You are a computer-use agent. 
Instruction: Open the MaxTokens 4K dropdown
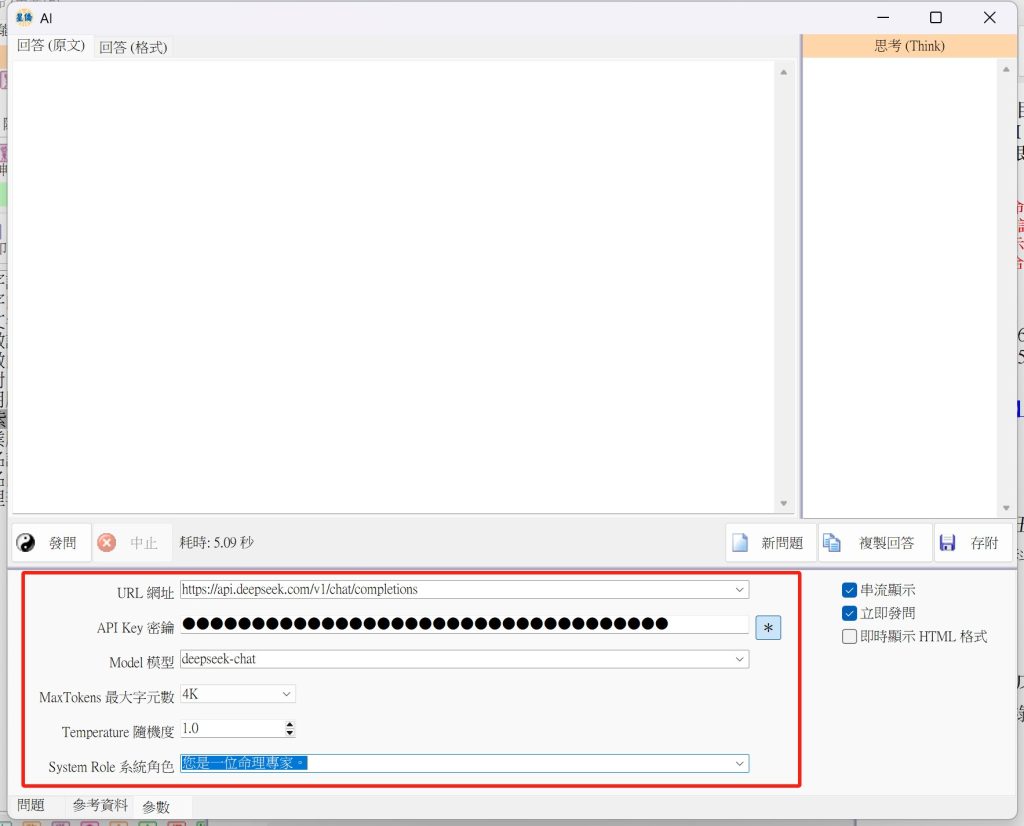tap(287, 694)
